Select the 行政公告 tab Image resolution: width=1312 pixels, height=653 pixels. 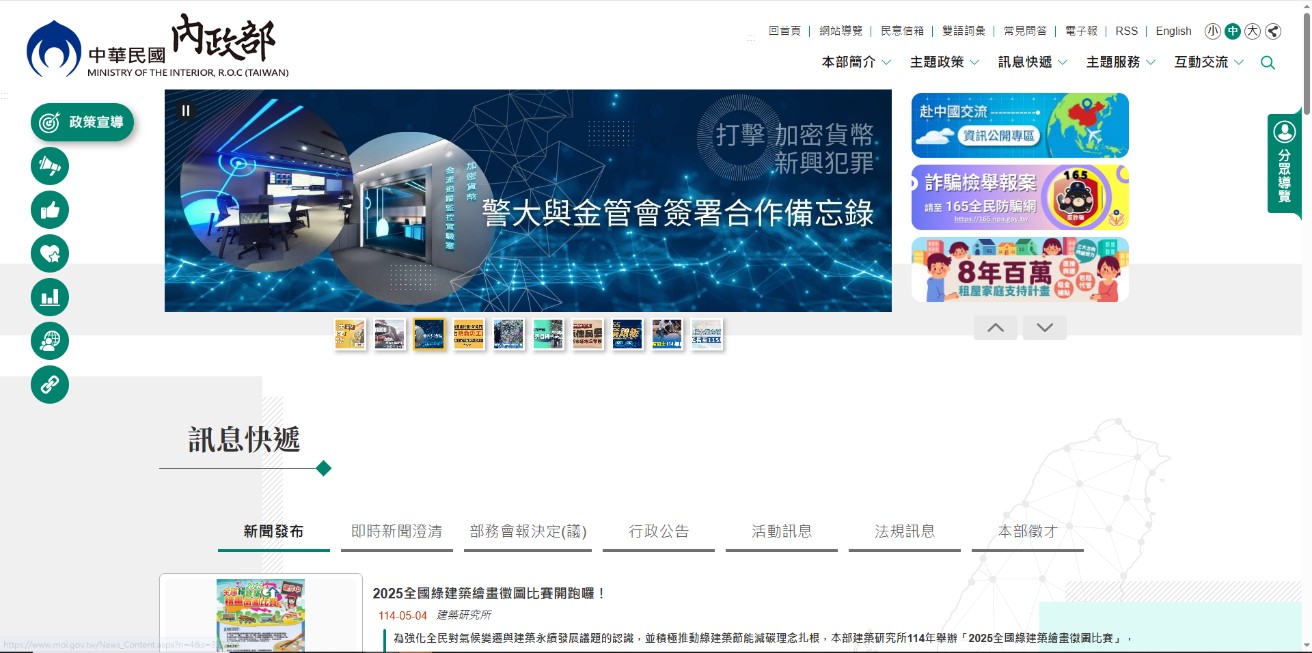659,532
